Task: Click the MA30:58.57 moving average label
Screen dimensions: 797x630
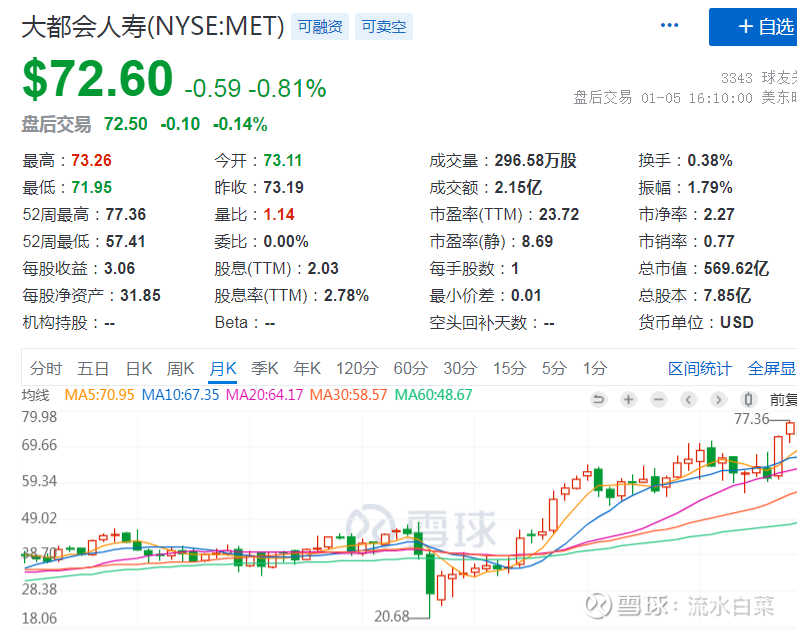Action: coord(349,395)
